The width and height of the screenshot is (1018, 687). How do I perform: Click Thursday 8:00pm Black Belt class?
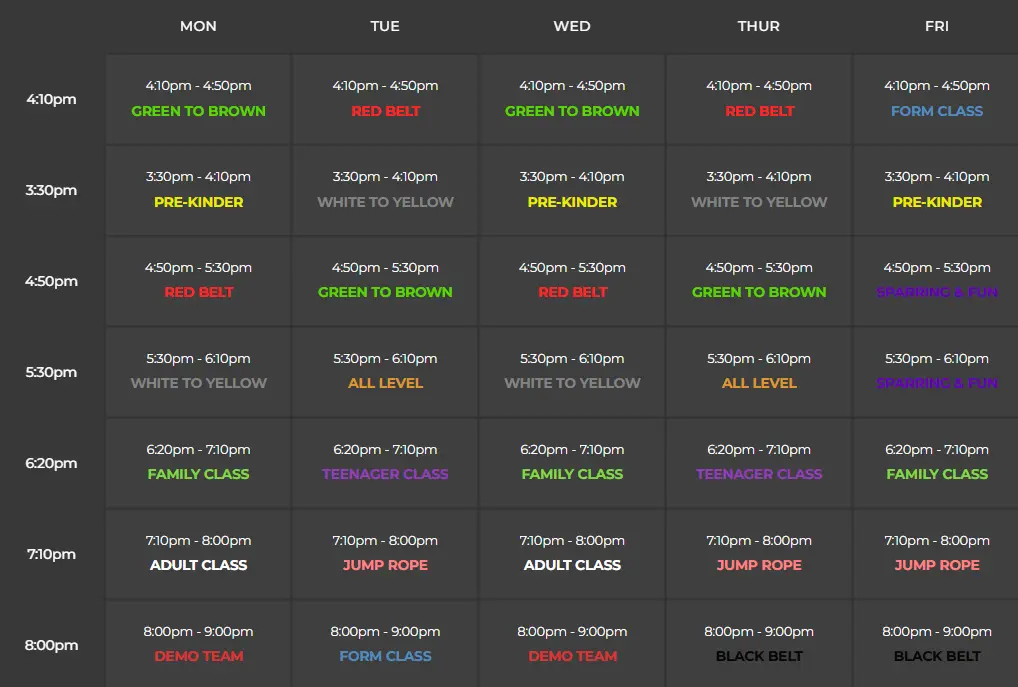(759, 656)
